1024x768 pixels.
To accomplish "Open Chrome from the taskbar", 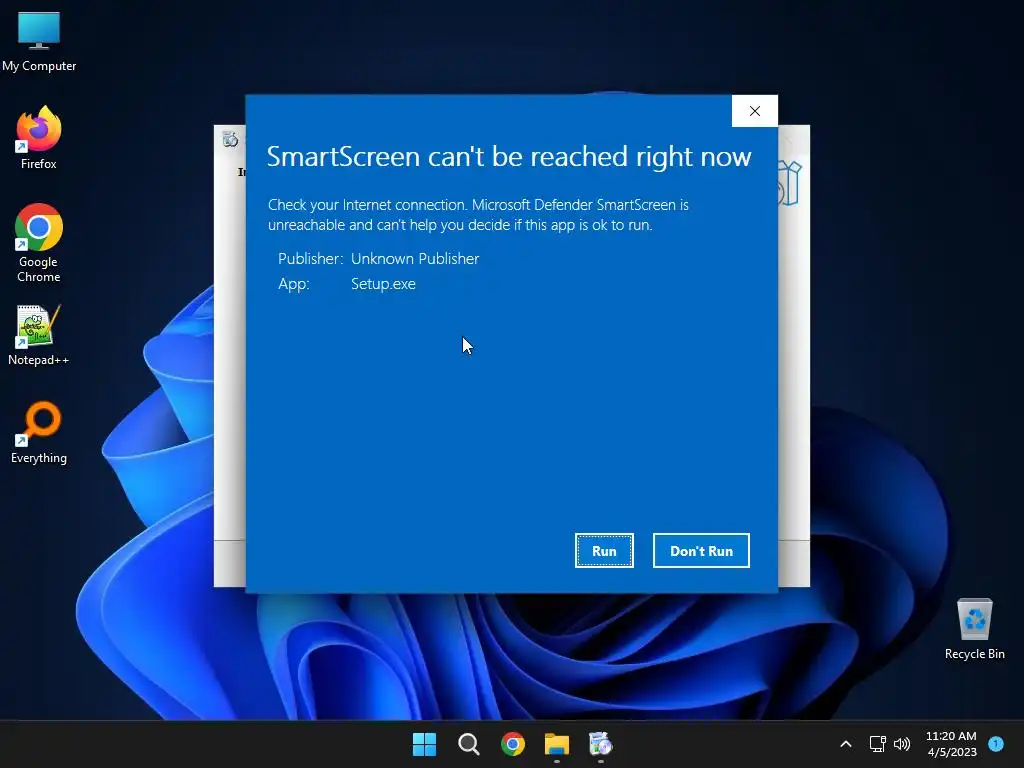I will 513,744.
